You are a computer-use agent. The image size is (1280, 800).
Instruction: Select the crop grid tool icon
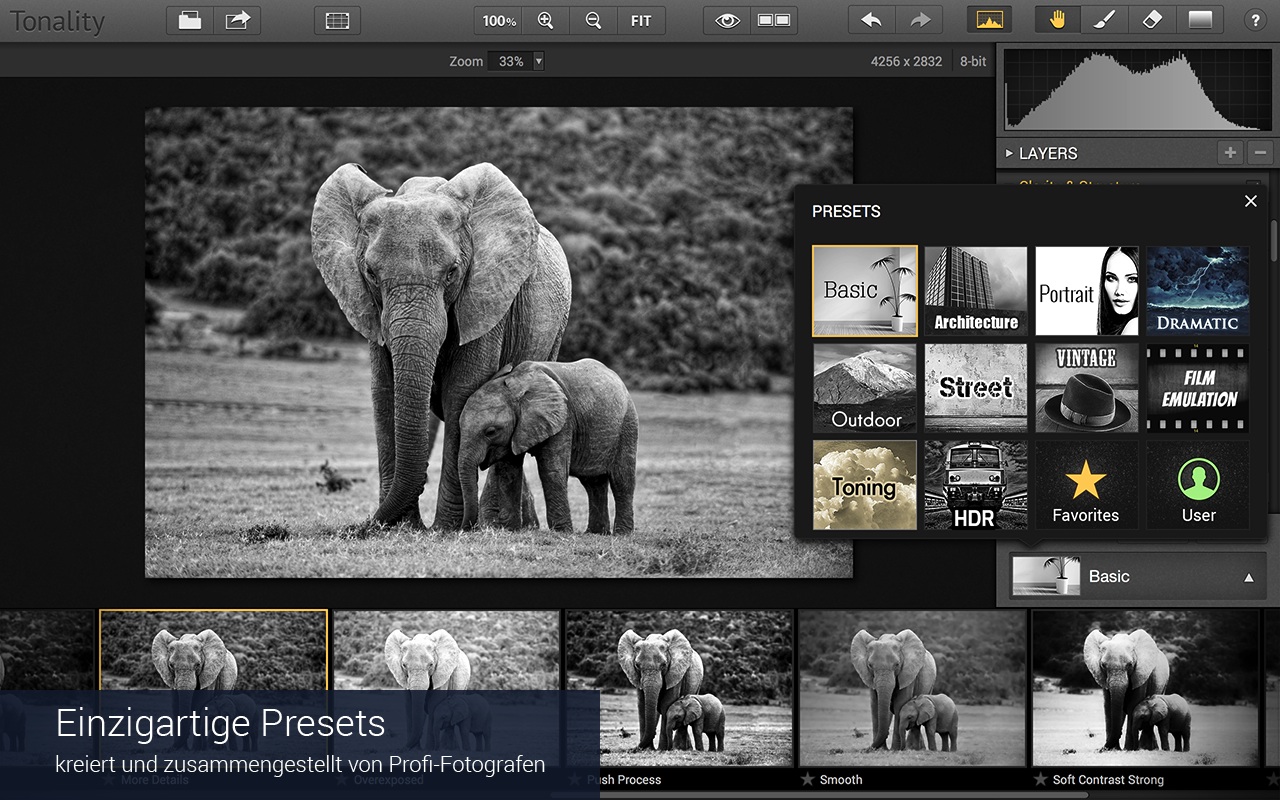pyautogui.click(x=337, y=20)
